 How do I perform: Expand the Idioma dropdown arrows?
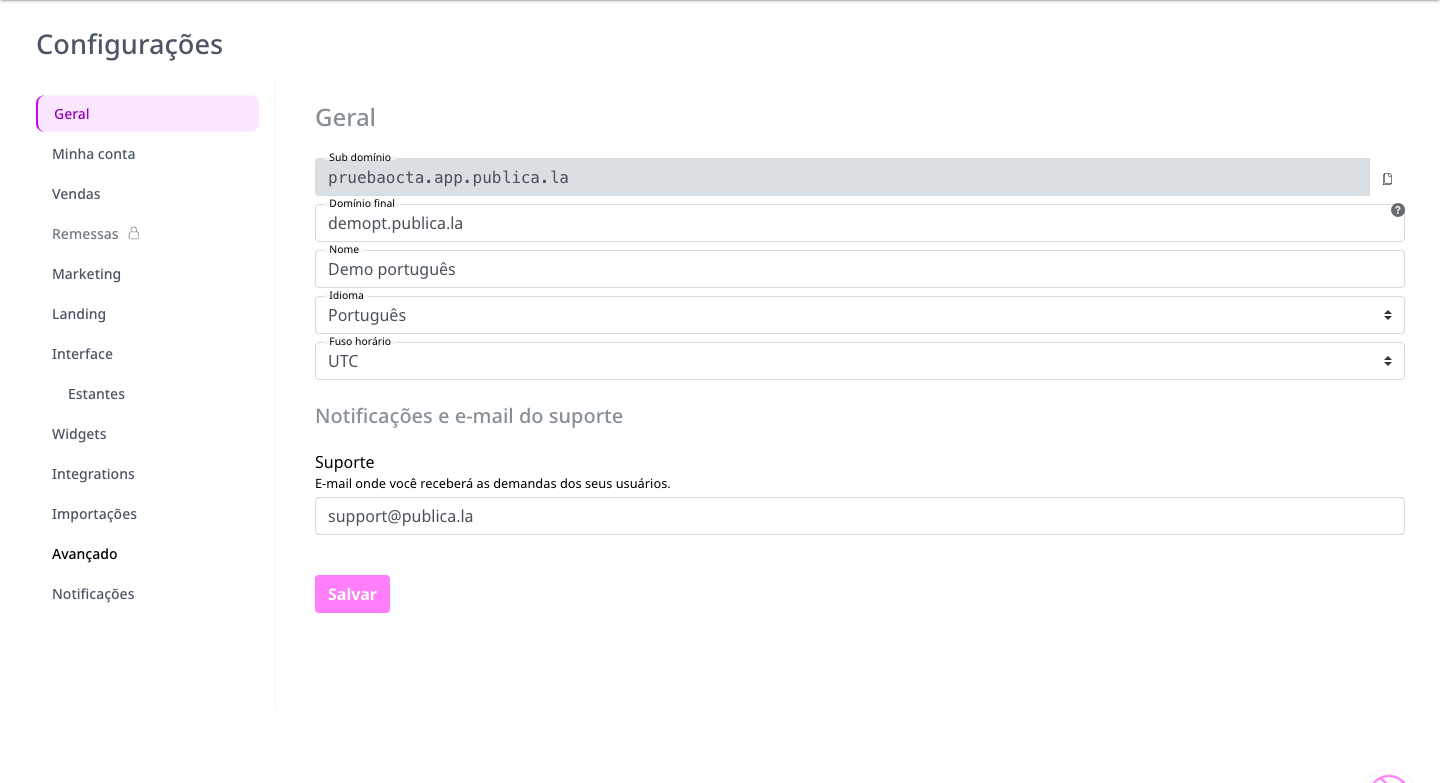[x=1388, y=315]
